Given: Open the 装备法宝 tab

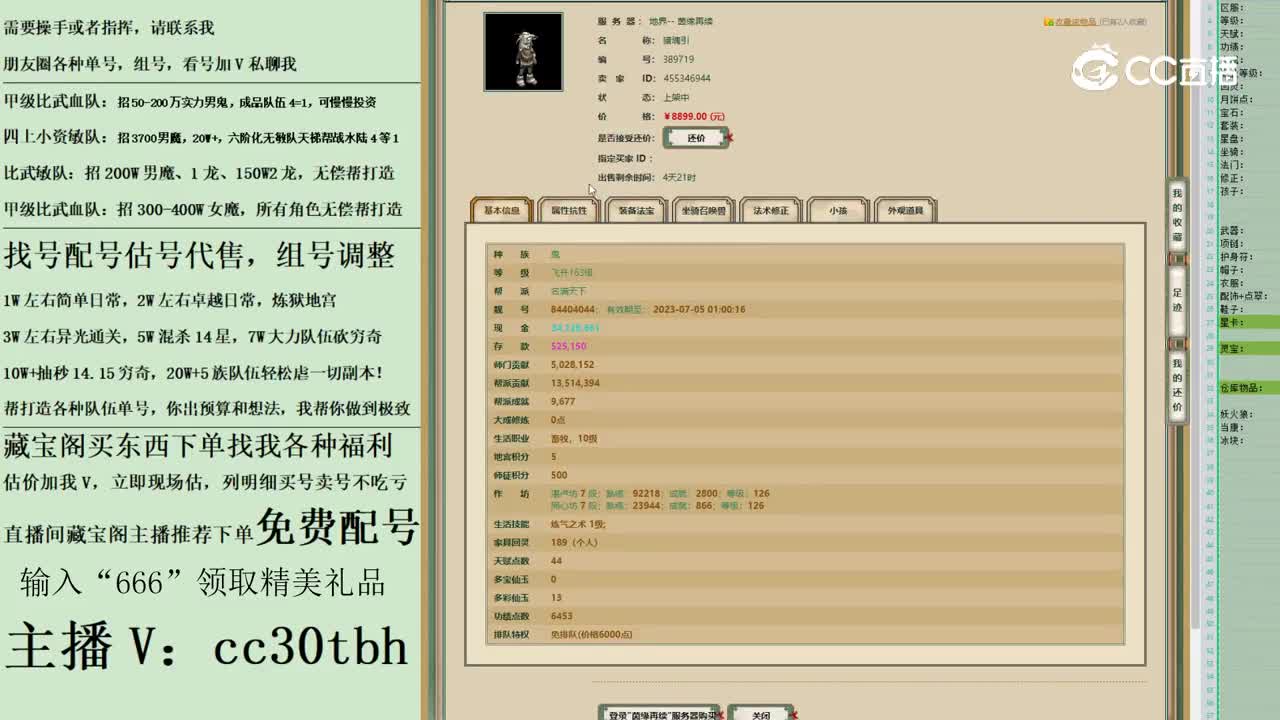Looking at the screenshot, I should click(x=635, y=210).
